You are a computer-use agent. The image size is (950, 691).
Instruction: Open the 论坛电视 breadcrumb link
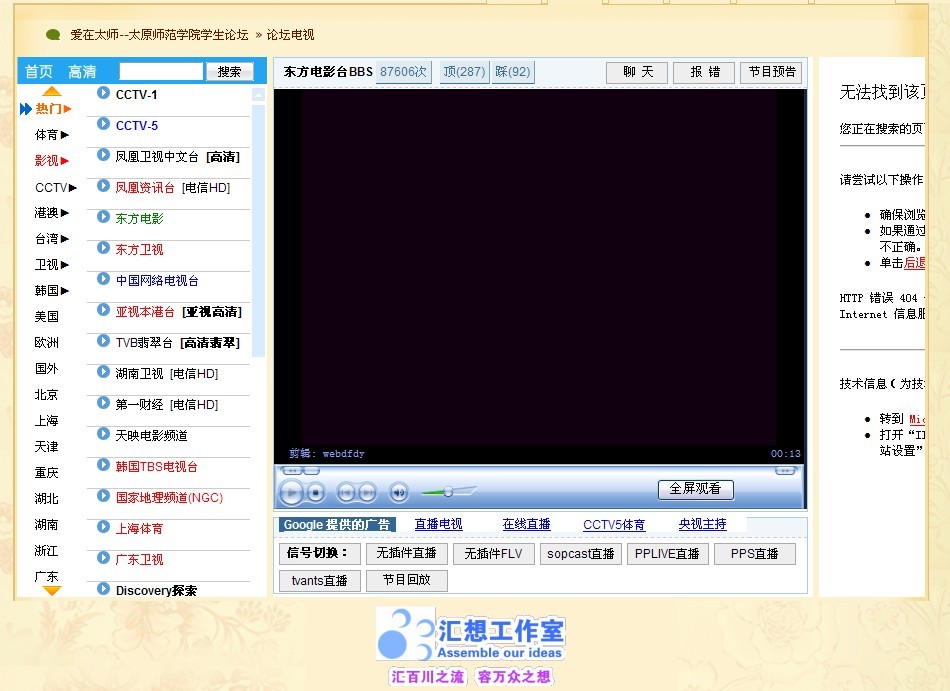pyautogui.click(x=290, y=35)
